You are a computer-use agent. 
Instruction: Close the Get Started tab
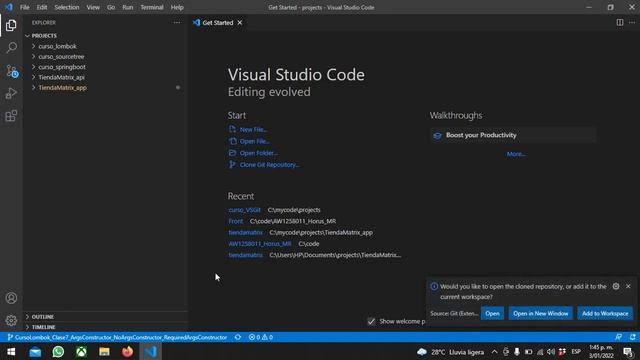[x=240, y=23]
